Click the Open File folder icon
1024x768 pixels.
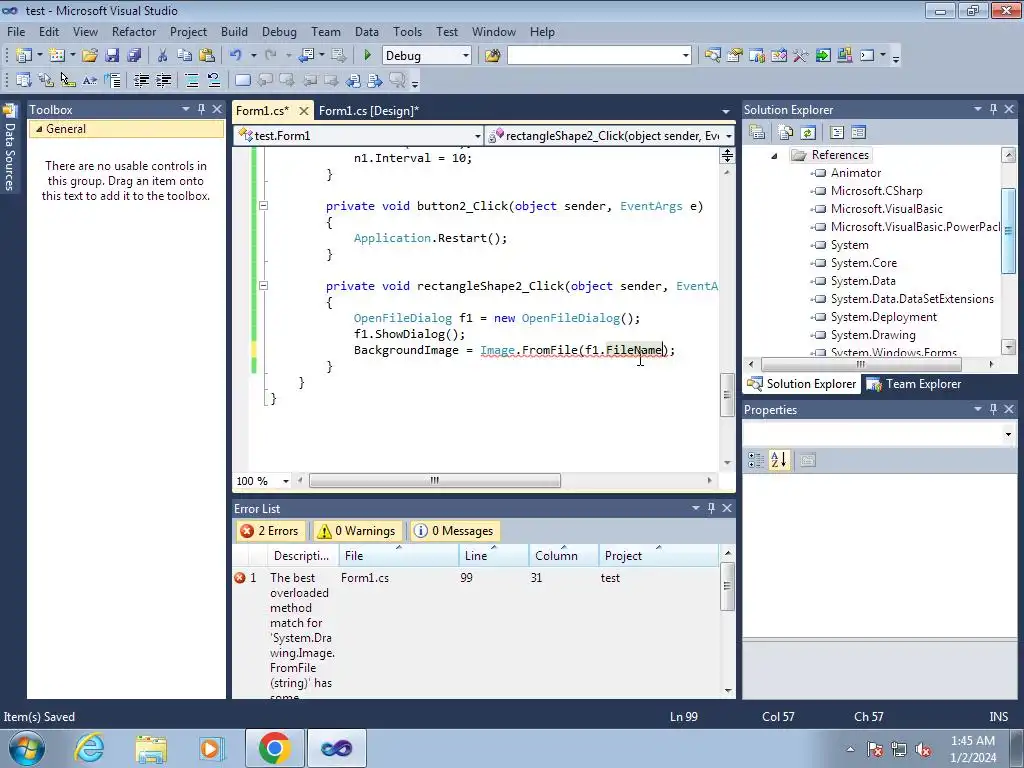tap(90, 56)
